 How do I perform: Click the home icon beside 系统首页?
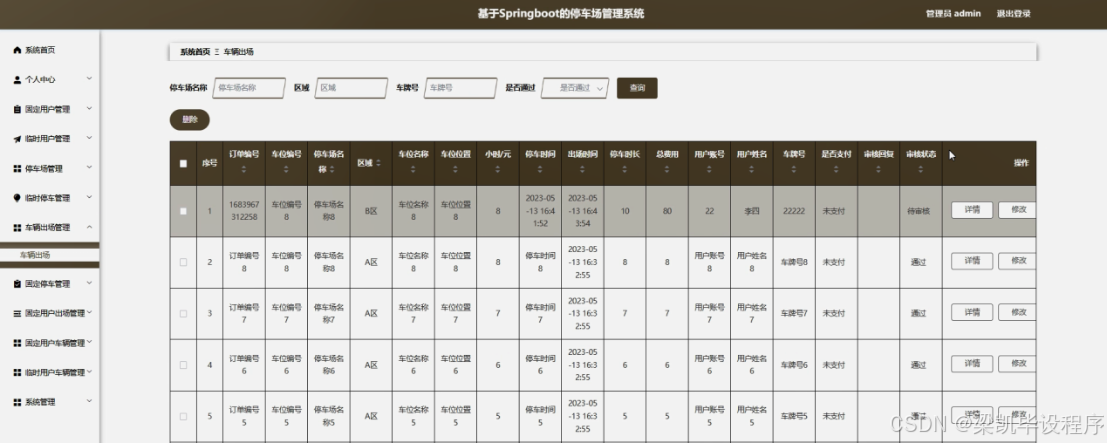pyautogui.click(x=18, y=50)
